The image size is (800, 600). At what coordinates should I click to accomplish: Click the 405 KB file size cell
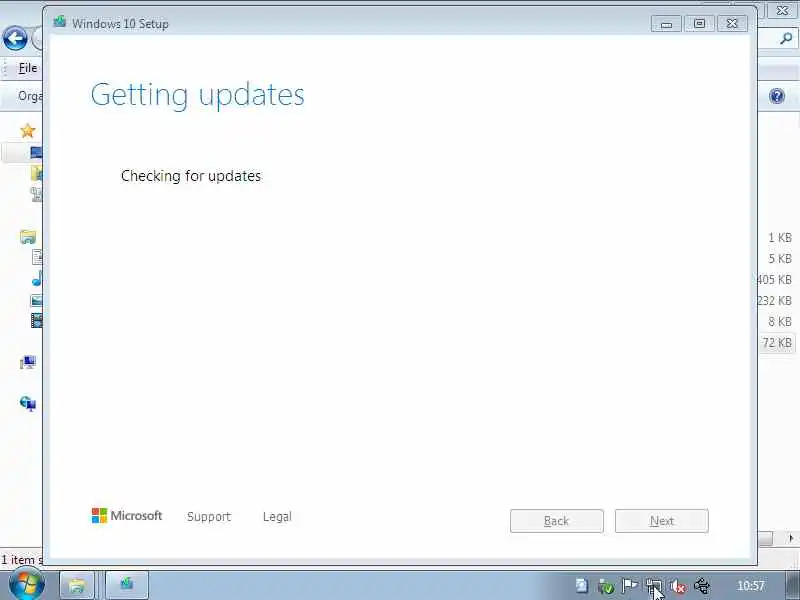coord(774,280)
